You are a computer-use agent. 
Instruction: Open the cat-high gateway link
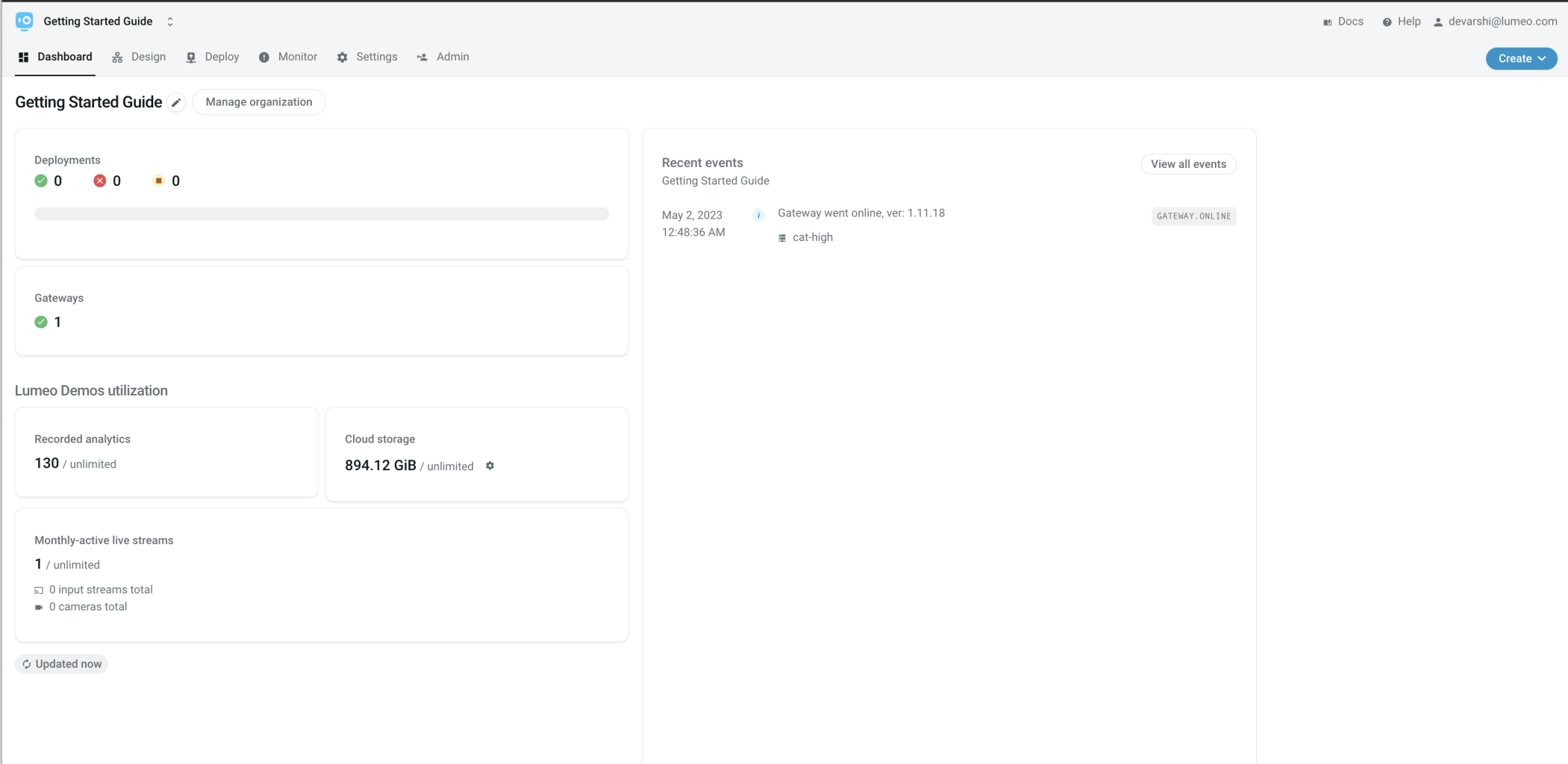tap(813, 237)
